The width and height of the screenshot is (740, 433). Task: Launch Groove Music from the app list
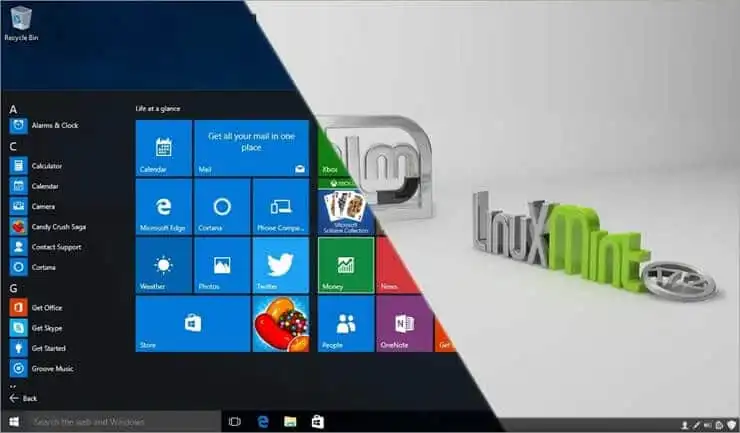42,369
